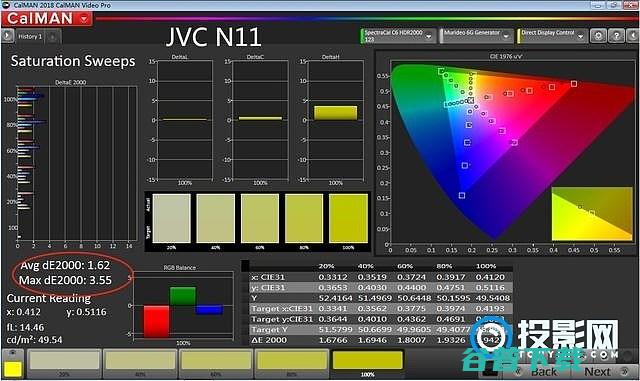Click the fL: 14.46 luminance reading

pyautogui.click(x=25, y=327)
